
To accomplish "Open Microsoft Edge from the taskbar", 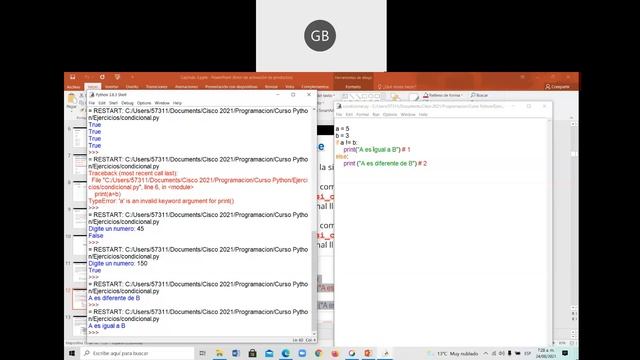I will [285, 353].
